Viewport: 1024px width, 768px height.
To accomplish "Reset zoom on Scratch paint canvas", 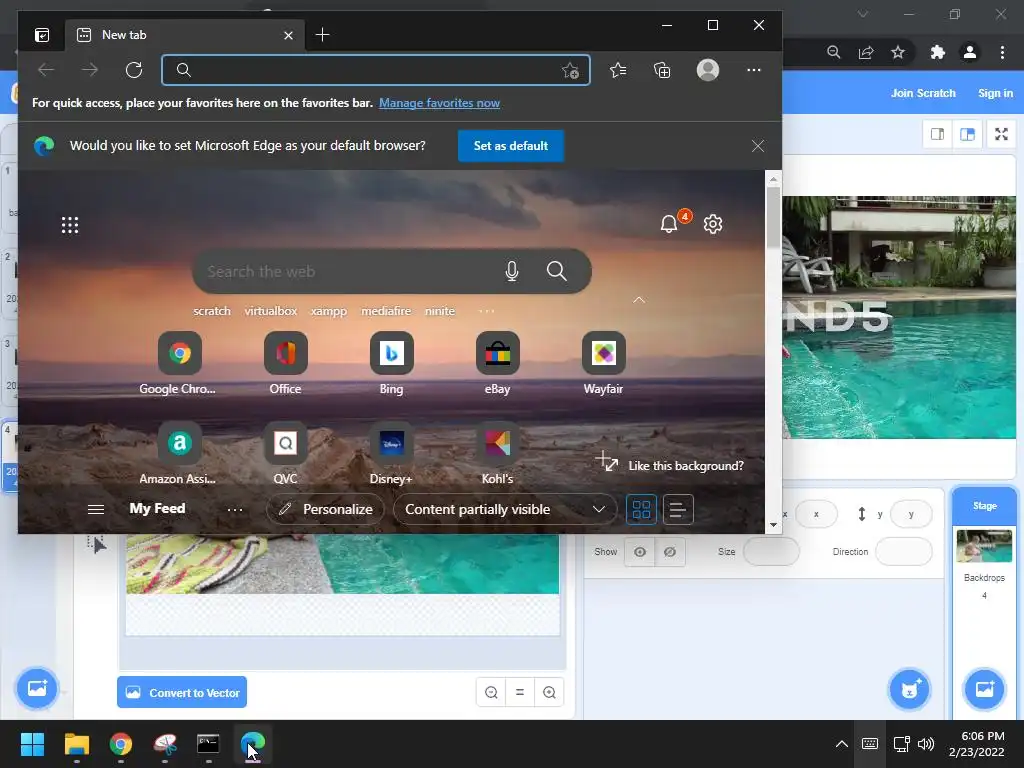I will click(520, 692).
